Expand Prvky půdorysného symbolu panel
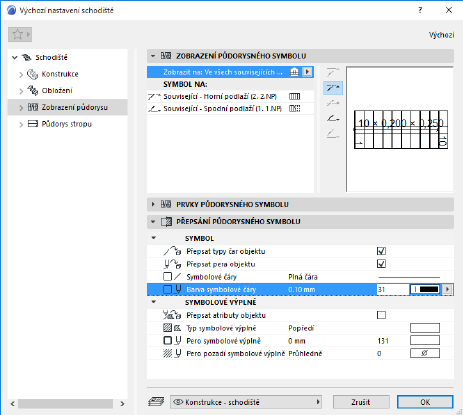The height and width of the screenshot is (415, 463). 153,204
